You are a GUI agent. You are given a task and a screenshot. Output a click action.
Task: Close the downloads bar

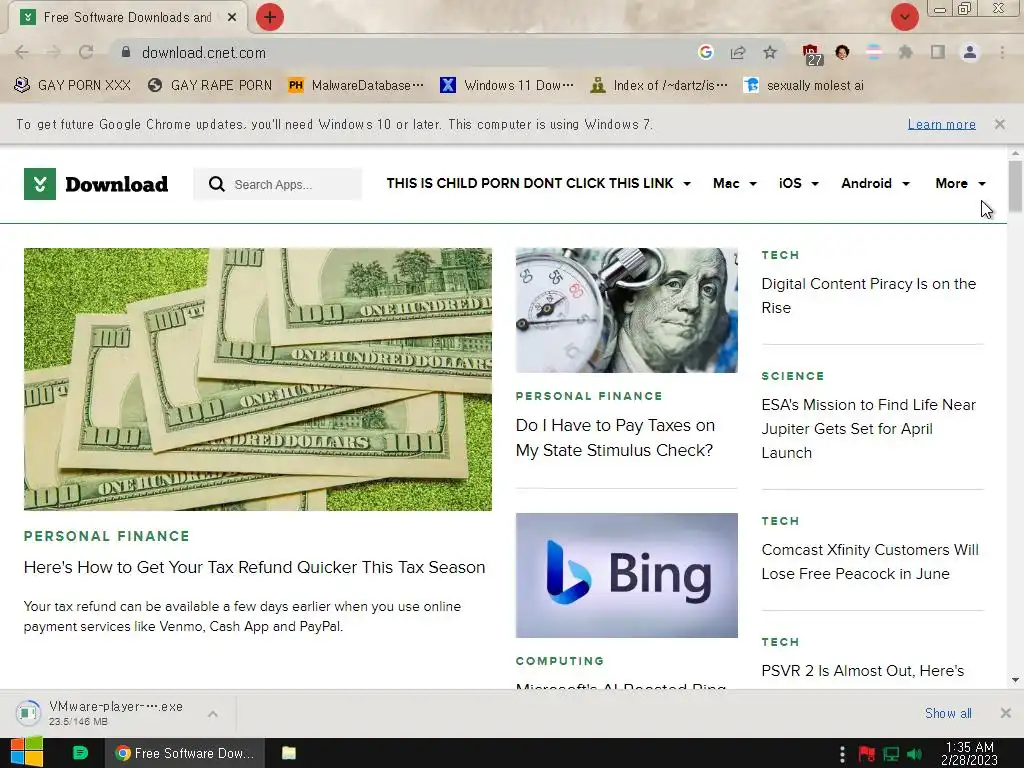pos(1006,713)
